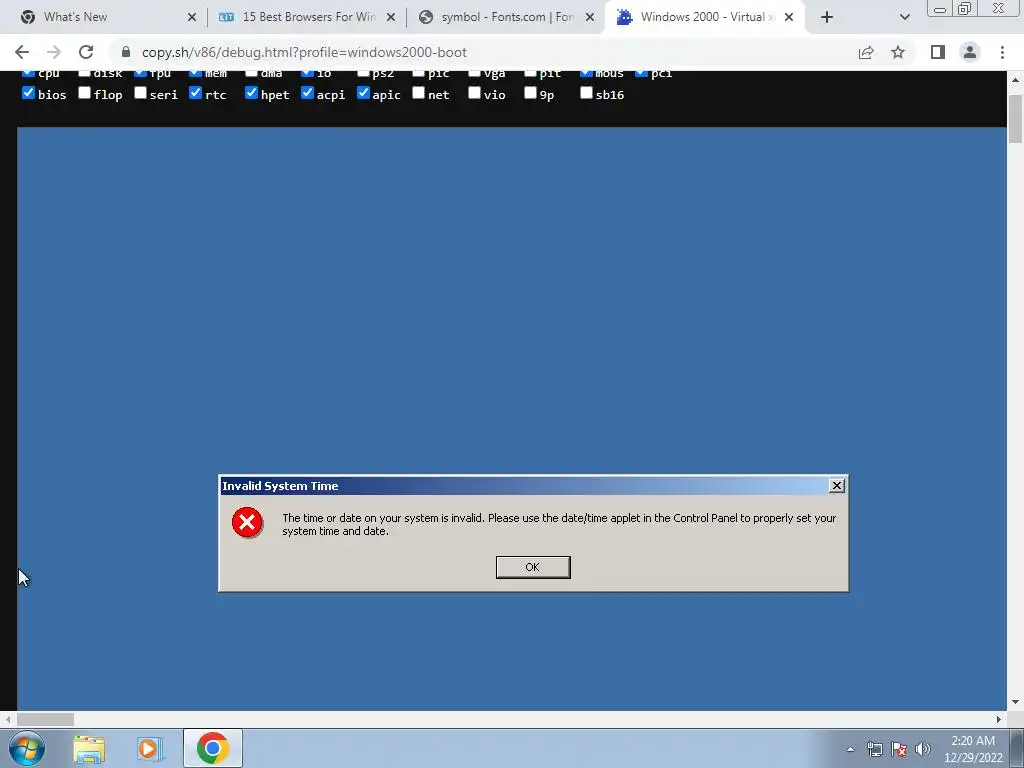Click the forward navigation arrow
This screenshot has height=768, width=1024.
(54, 52)
